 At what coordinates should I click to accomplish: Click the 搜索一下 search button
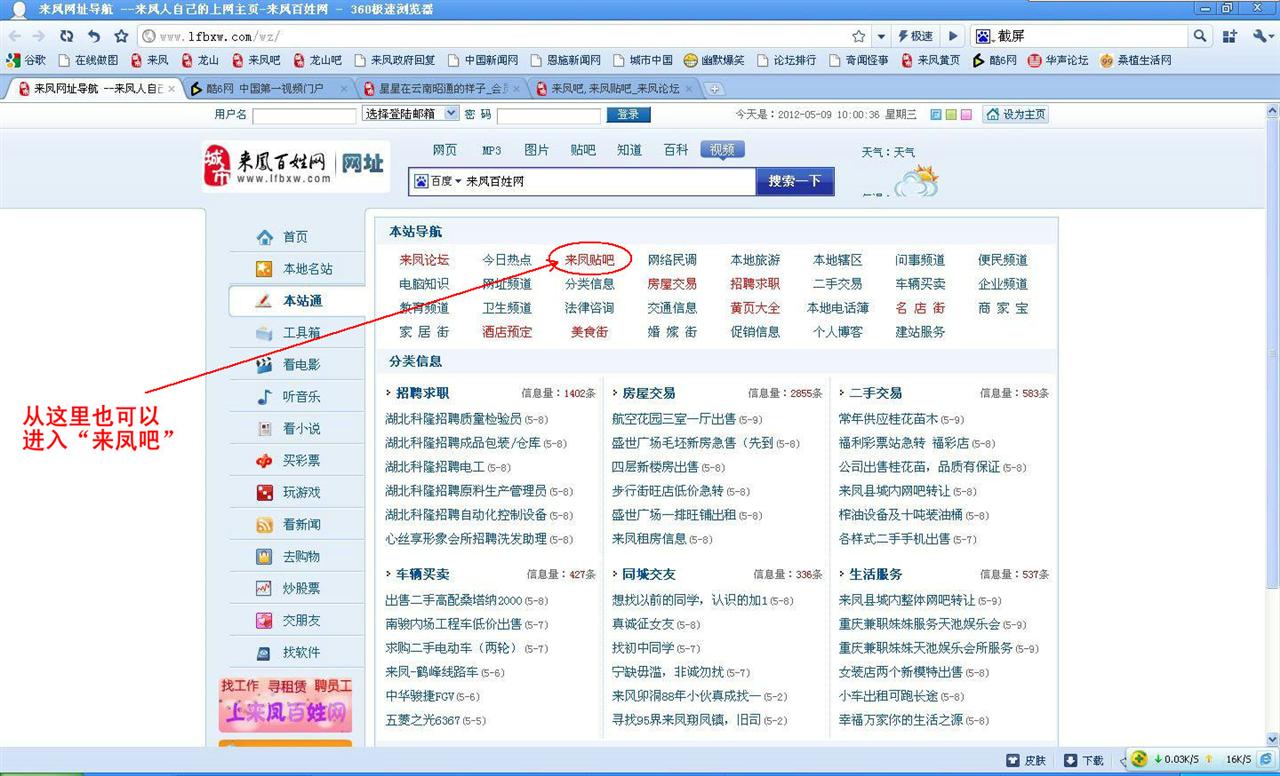tap(794, 181)
